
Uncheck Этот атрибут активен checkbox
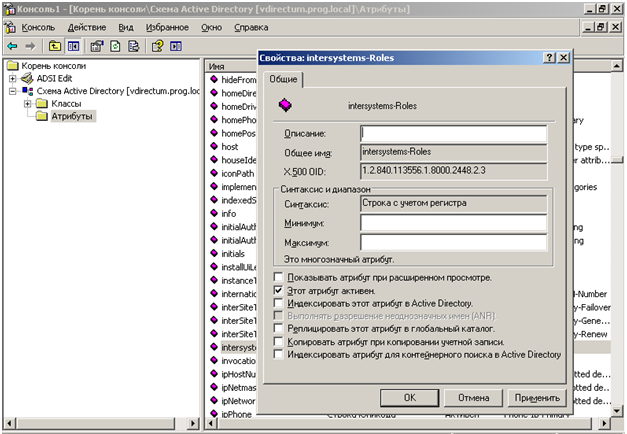pyautogui.click(x=278, y=290)
